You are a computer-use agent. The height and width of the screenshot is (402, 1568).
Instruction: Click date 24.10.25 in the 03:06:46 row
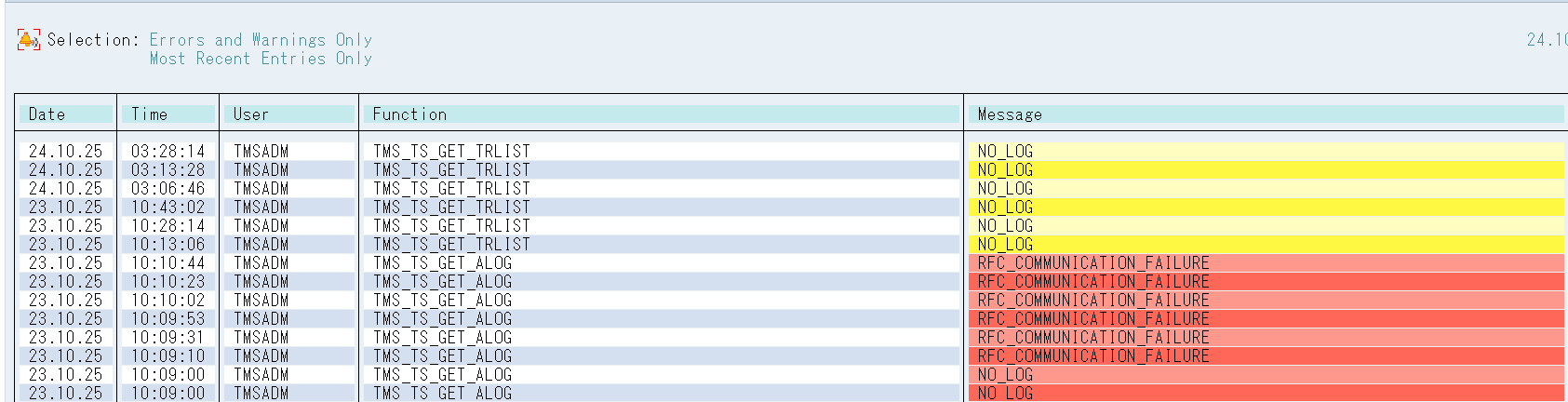click(x=65, y=188)
